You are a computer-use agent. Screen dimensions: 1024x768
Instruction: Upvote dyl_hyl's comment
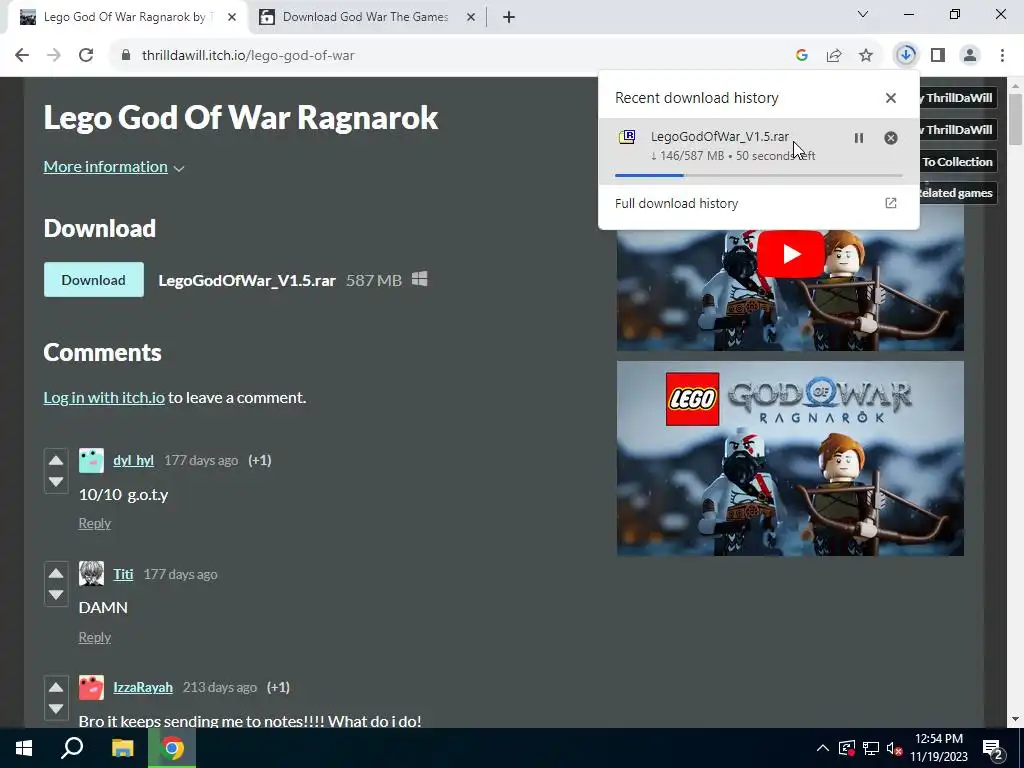56,460
